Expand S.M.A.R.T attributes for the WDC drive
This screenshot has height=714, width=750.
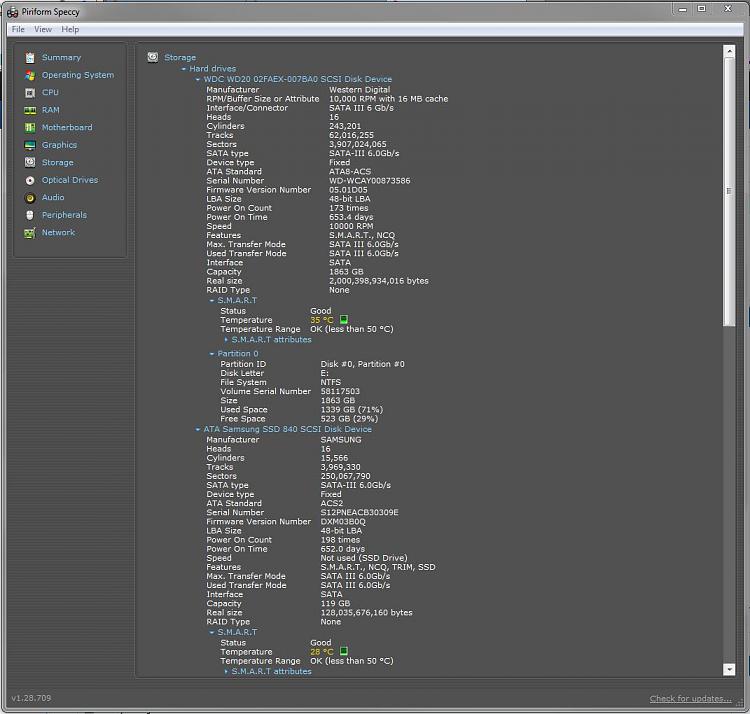tap(226, 340)
